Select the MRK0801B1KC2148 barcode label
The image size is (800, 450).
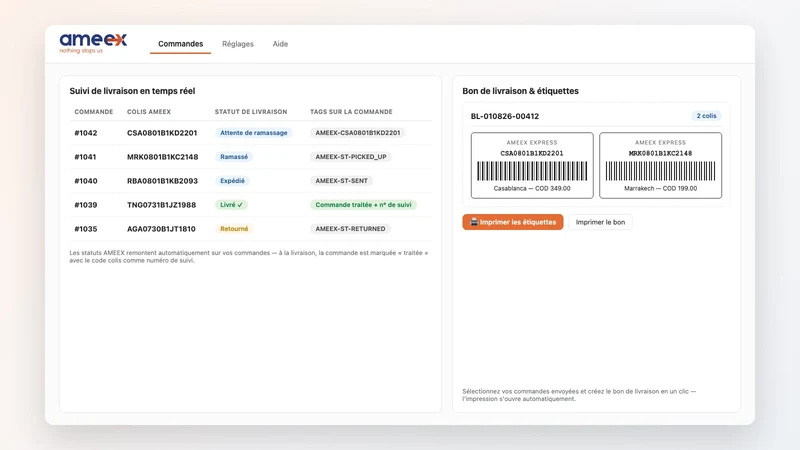(660, 165)
